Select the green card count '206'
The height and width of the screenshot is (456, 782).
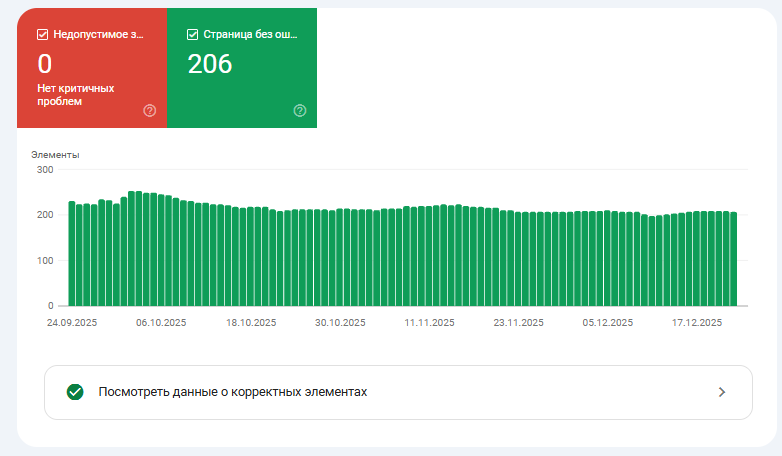pos(210,65)
